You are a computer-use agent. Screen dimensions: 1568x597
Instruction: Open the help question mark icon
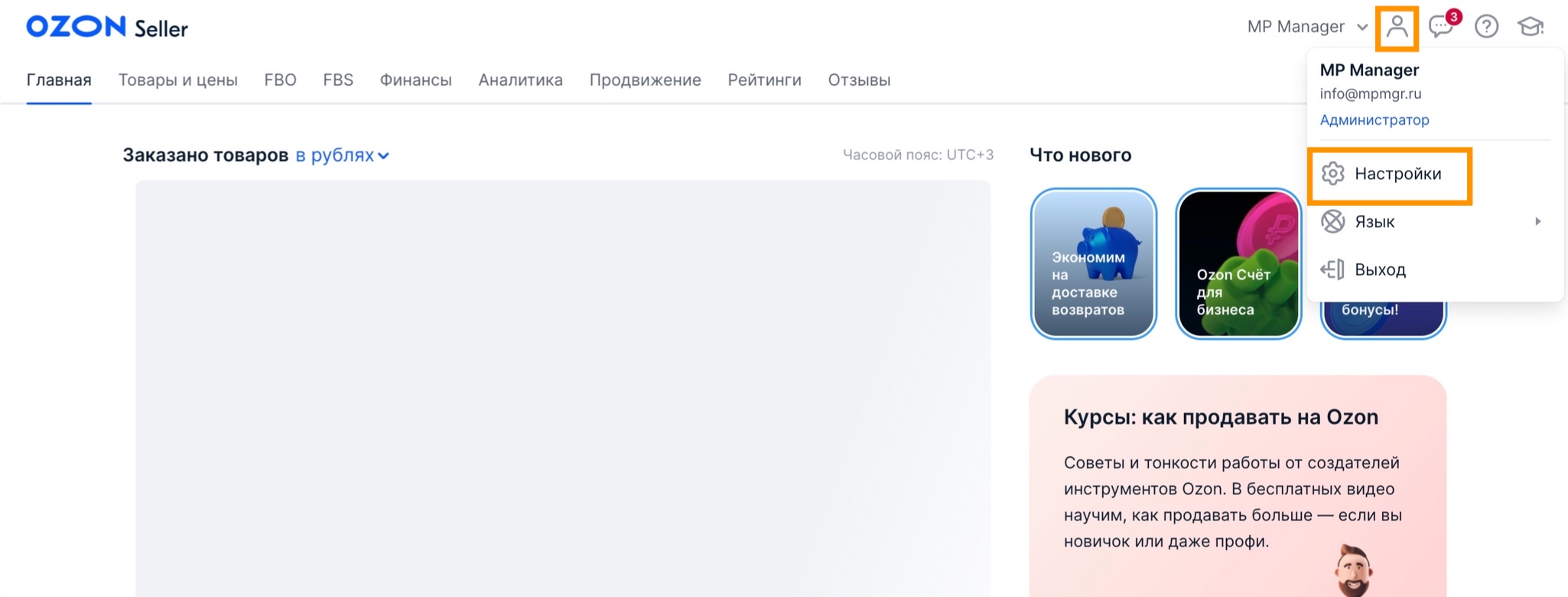1486,28
